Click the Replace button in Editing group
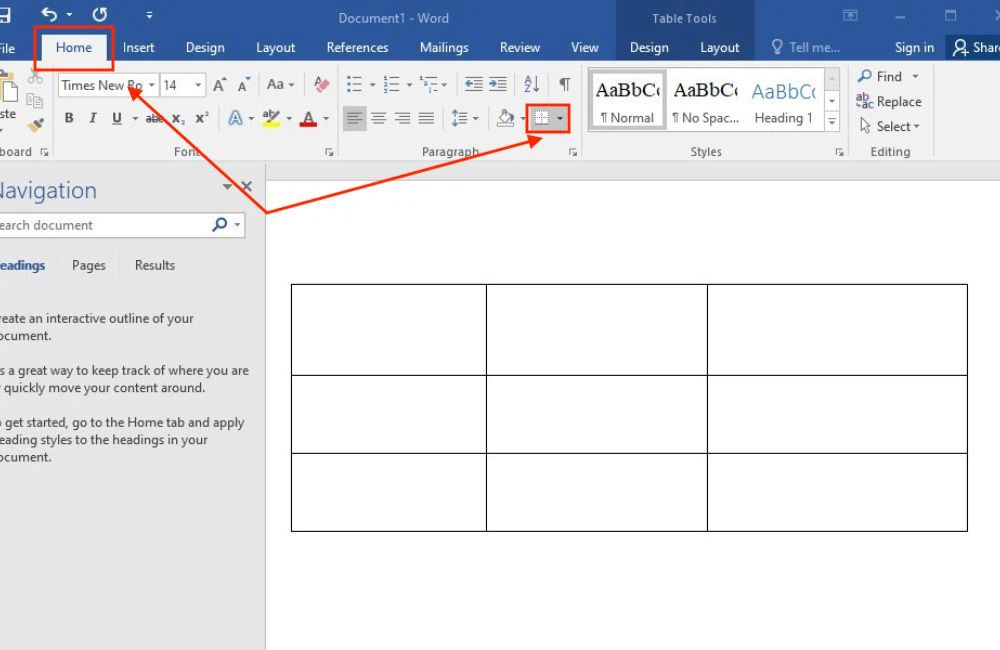The image size is (1000, 650). [889, 101]
